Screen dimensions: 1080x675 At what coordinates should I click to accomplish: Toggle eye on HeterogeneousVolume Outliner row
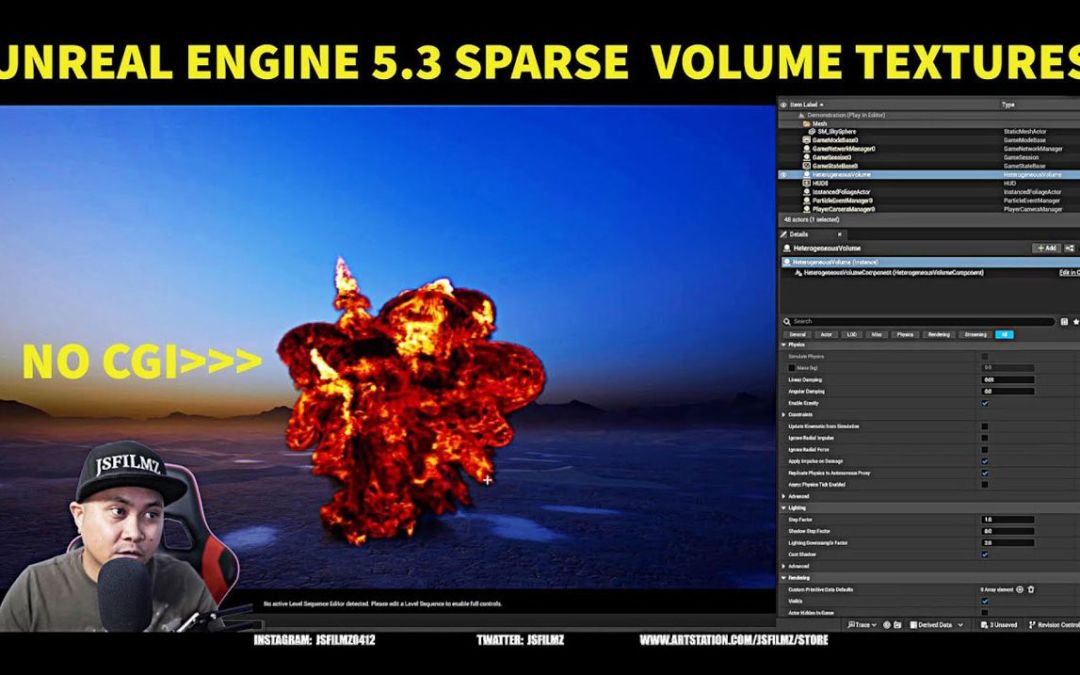(783, 175)
